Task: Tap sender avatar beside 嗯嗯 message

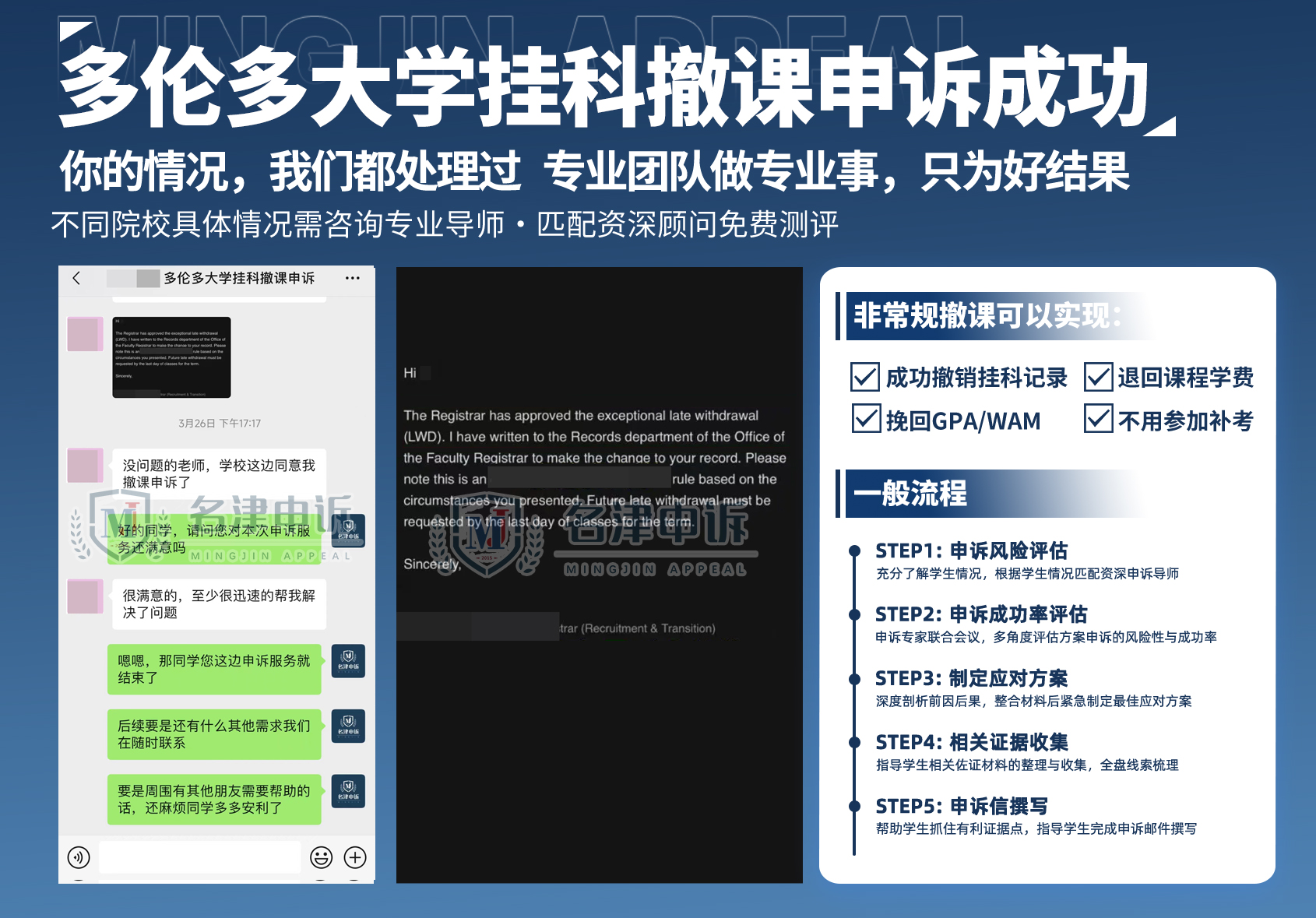Action: (348, 660)
